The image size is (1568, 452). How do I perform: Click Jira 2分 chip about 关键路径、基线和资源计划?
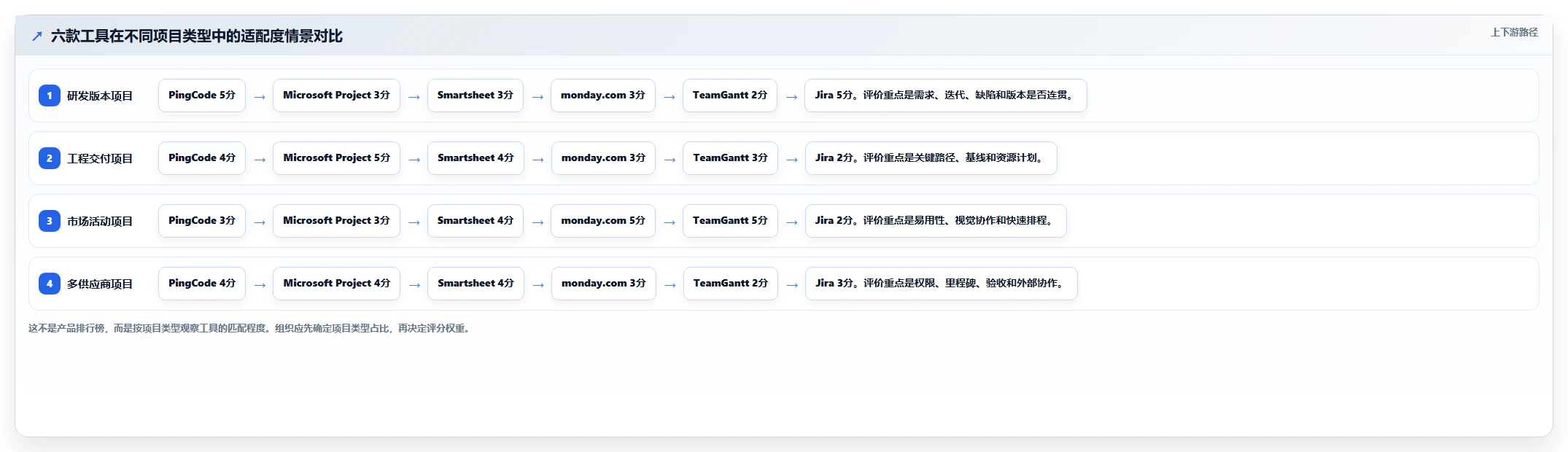coord(931,158)
